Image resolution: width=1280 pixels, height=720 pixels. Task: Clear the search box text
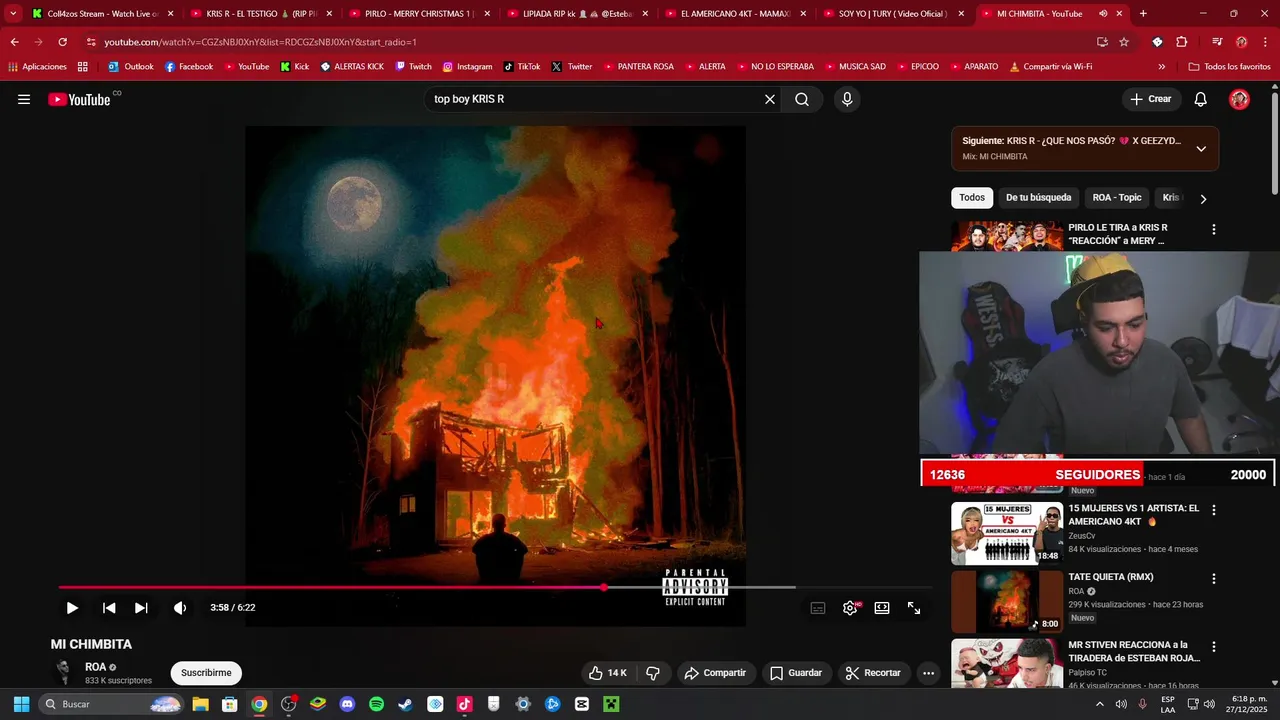(770, 99)
